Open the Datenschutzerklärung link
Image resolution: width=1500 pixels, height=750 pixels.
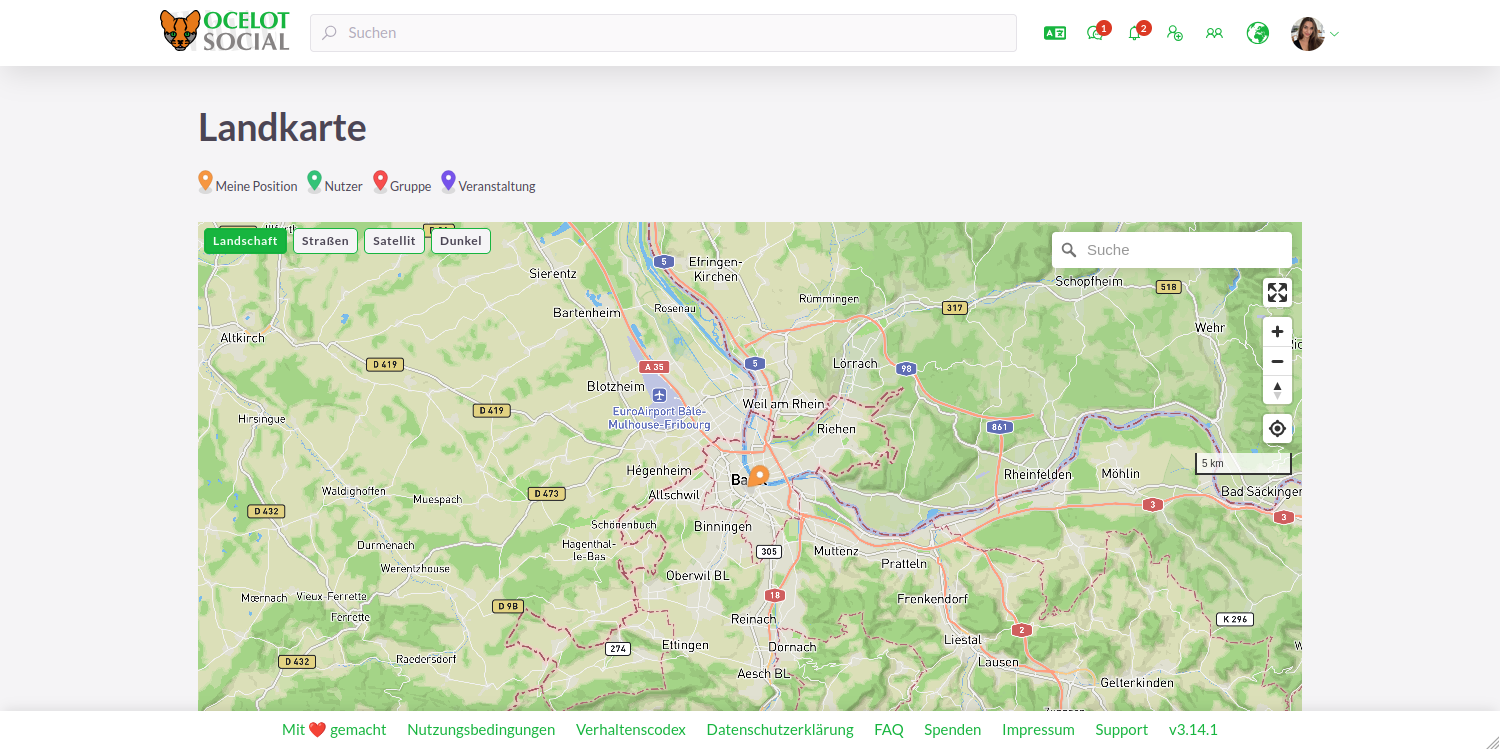780,729
